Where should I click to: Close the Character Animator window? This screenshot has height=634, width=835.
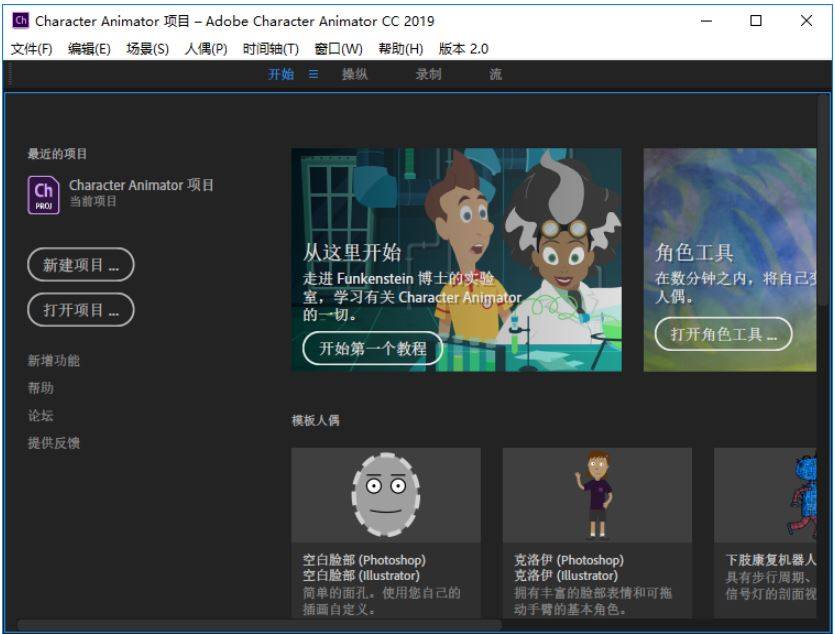(x=806, y=21)
